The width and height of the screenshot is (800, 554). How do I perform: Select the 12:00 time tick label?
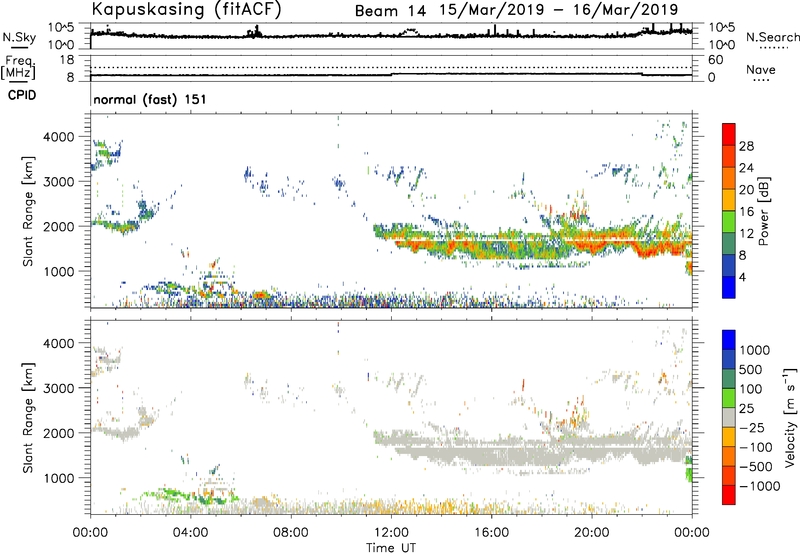391,533
